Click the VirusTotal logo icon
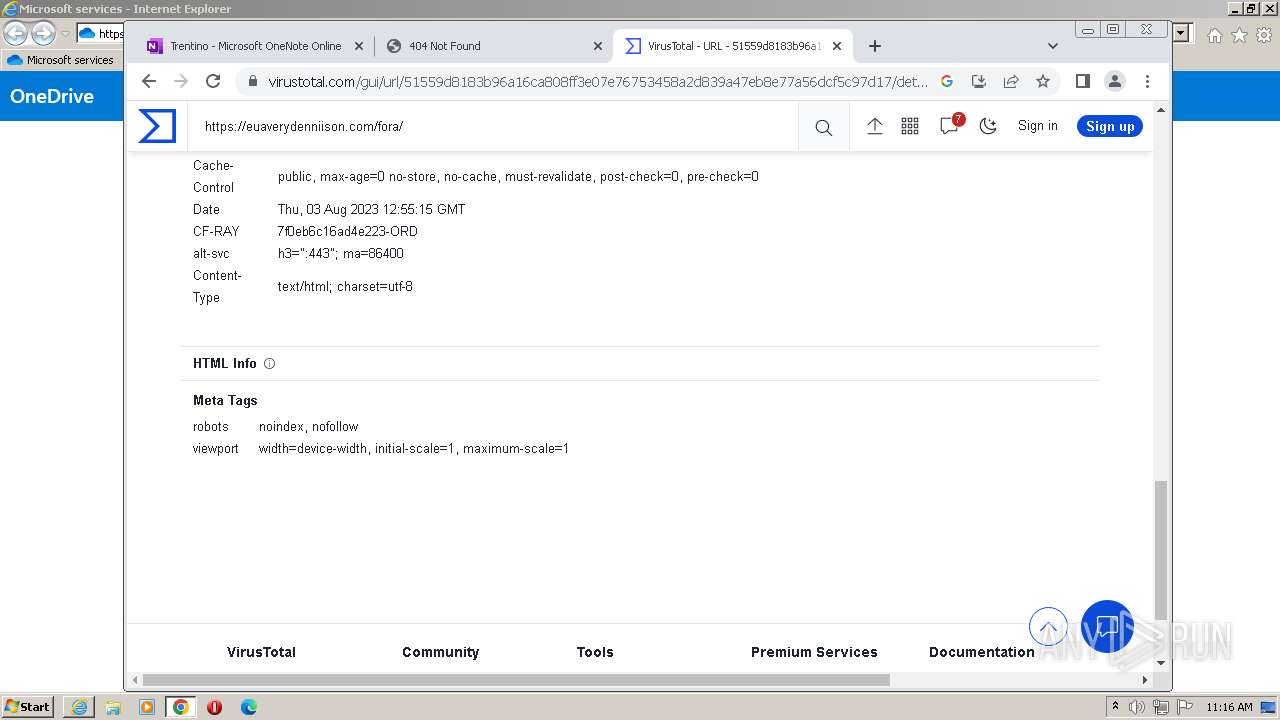The image size is (1280, 720). pyautogui.click(x=157, y=126)
